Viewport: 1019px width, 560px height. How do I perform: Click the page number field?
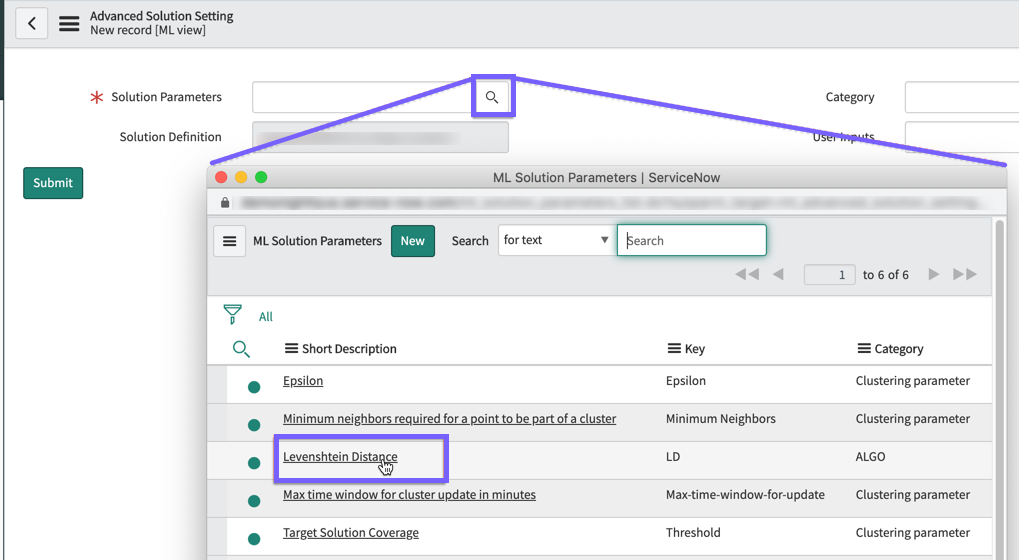[829, 275]
